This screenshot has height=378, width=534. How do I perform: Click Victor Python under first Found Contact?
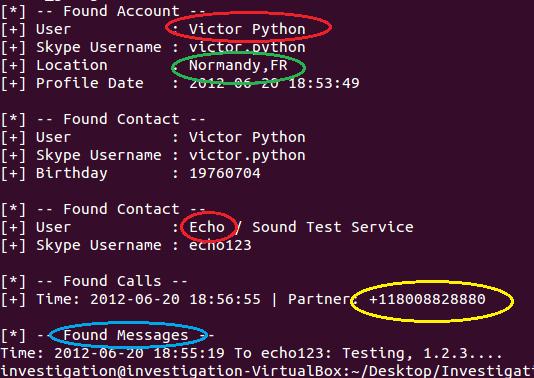247,137
